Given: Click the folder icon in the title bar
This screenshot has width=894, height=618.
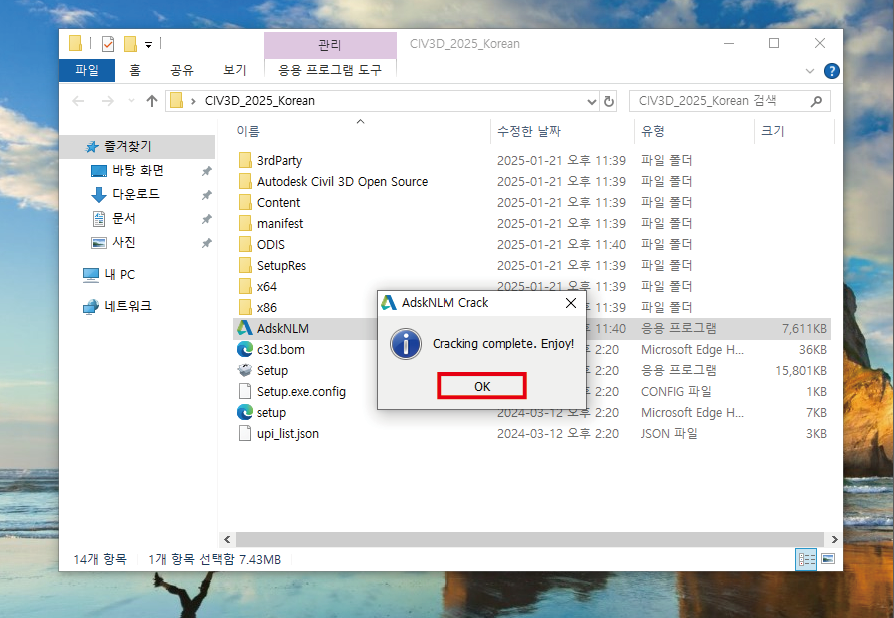Looking at the screenshot, I should (x=75, y=43).
